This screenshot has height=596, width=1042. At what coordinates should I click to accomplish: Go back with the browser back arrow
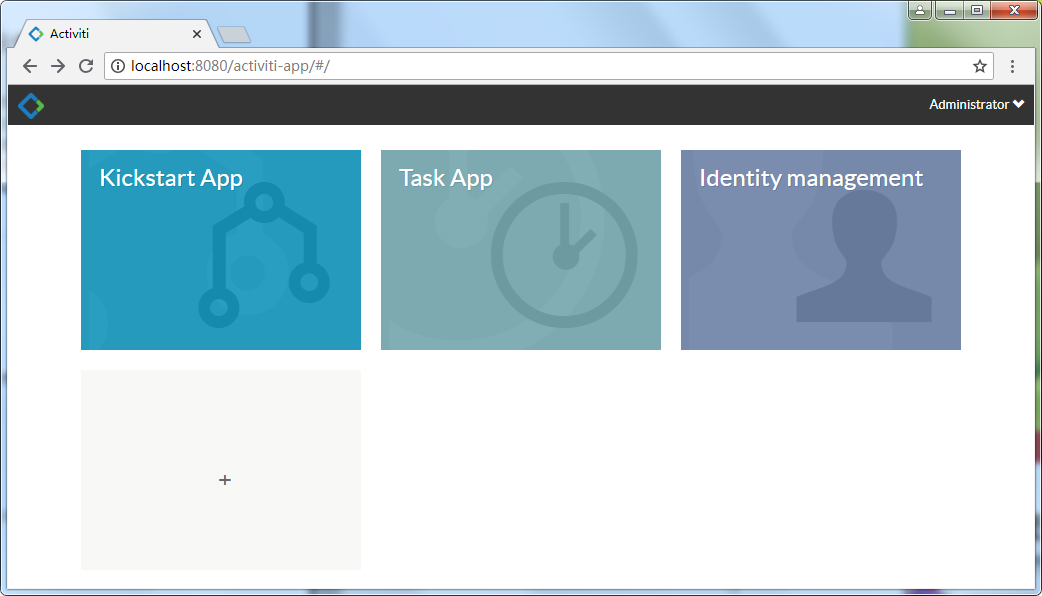point(30,66)
